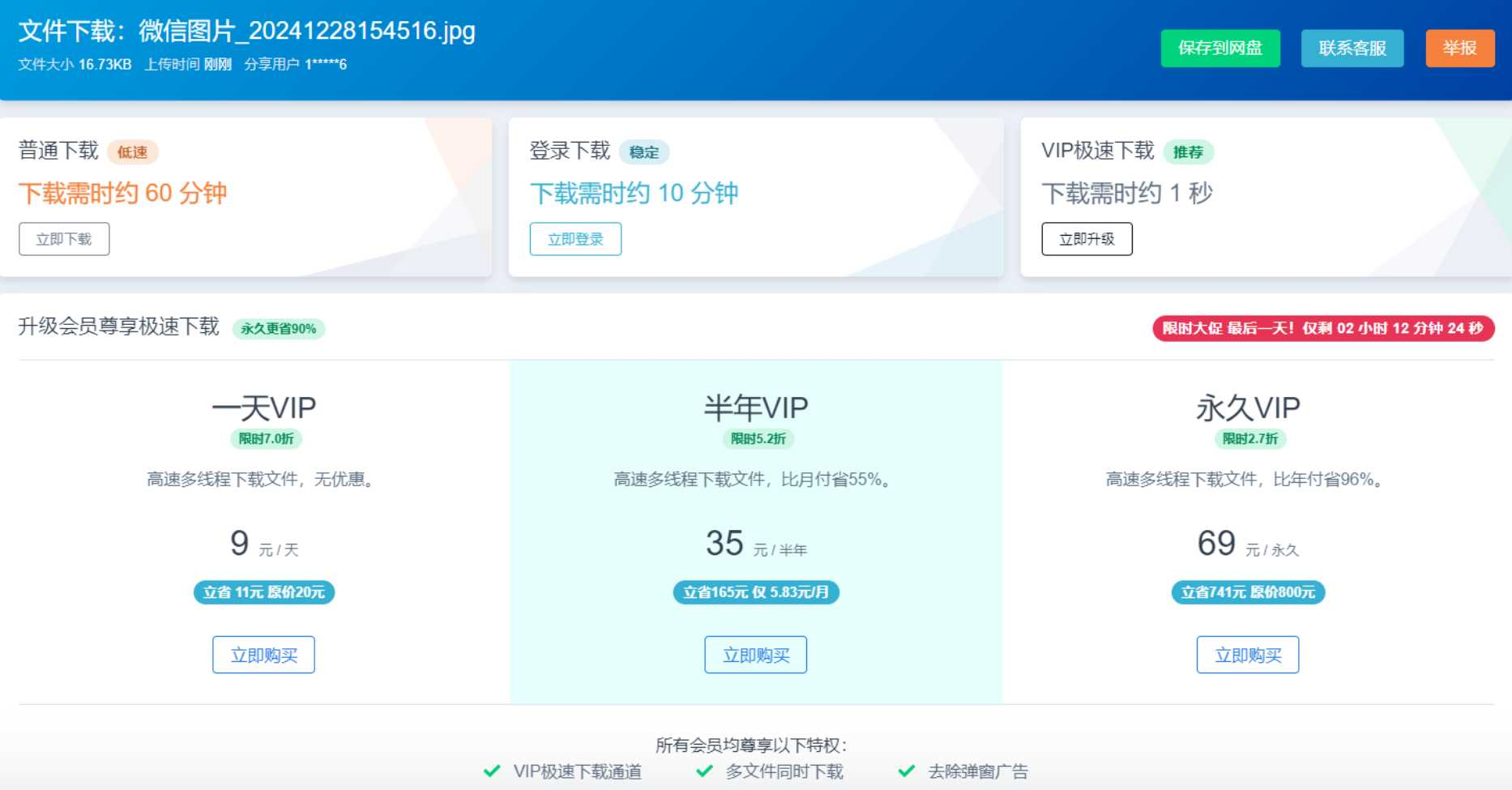
Task: Click 所有会员均尊享以下特权 text
Action: tap(751, 745)
